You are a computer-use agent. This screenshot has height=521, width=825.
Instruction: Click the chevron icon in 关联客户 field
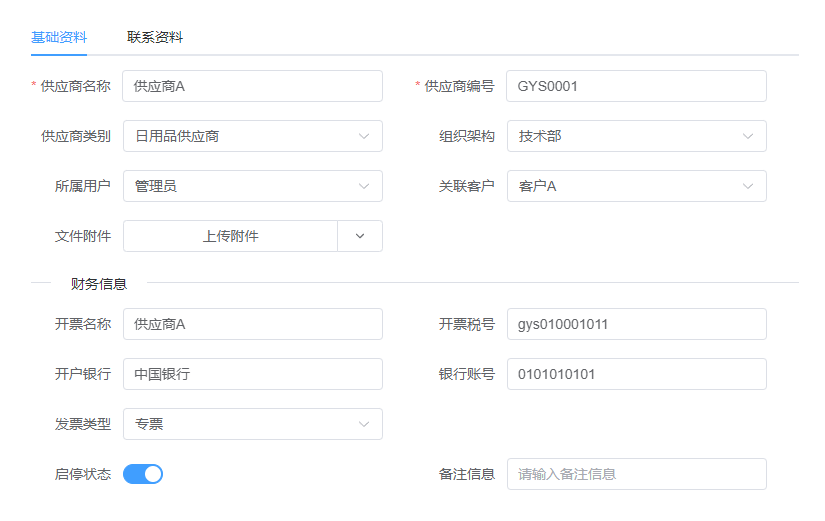click(x=748, y=186)
